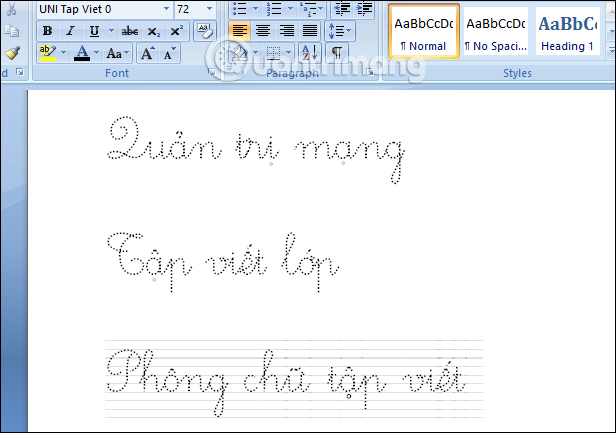Viewport: 616px width, 433px height.
Task: Open highlight color dropdown arrow
Action: tap(64, 53)
